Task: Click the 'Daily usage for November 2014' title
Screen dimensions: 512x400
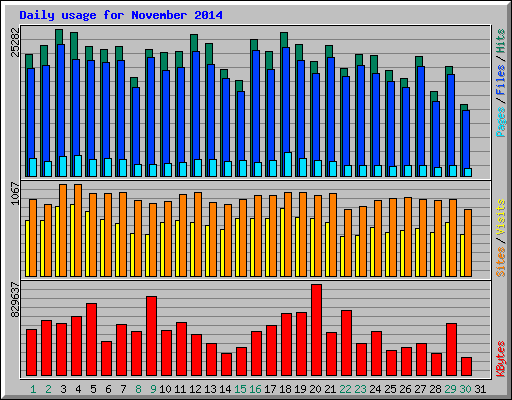Action: click(121, 15)
